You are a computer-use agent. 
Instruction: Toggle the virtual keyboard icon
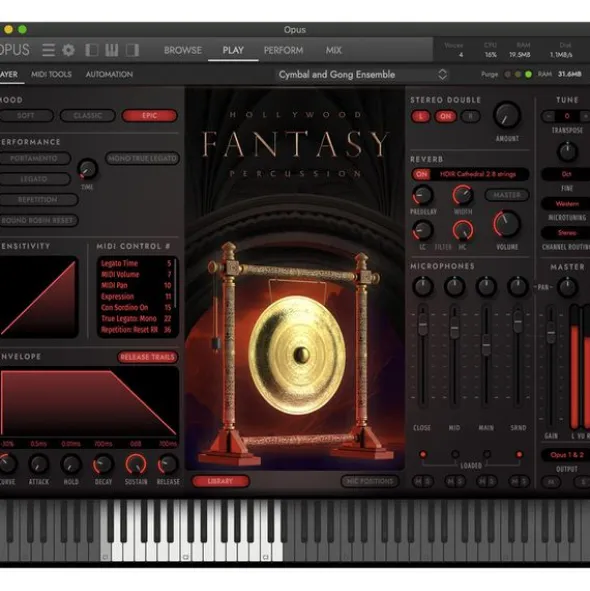click(x=112, y=50)
